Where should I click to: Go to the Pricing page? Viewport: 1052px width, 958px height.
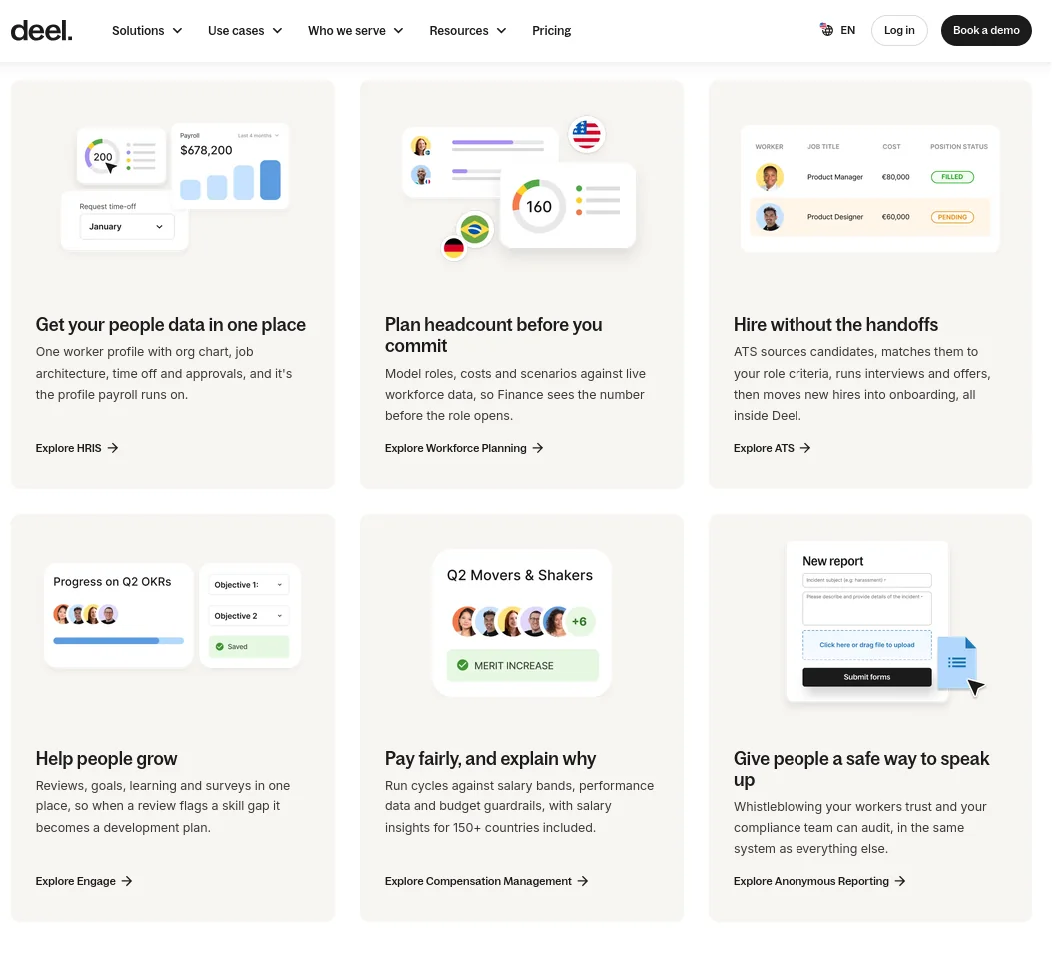click(551, 30)
